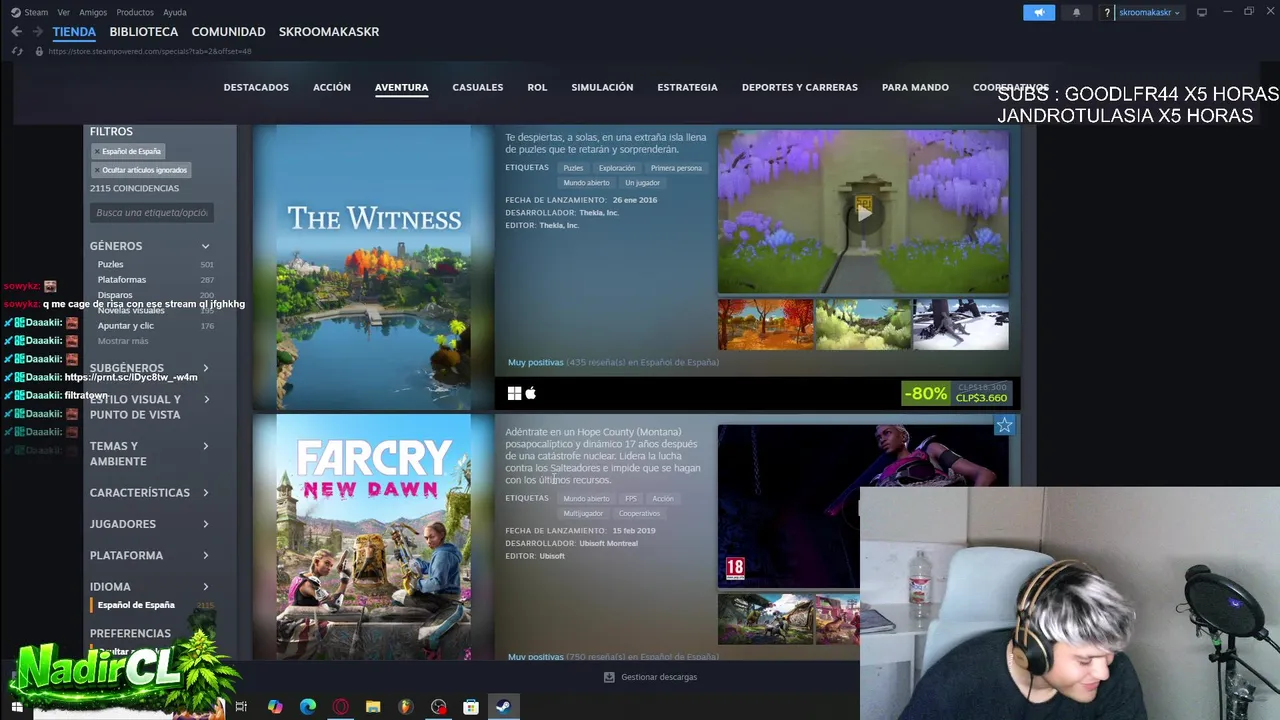Open Steam help question mark
This screenshot has height=720, width=1280.
[1107, 12]
